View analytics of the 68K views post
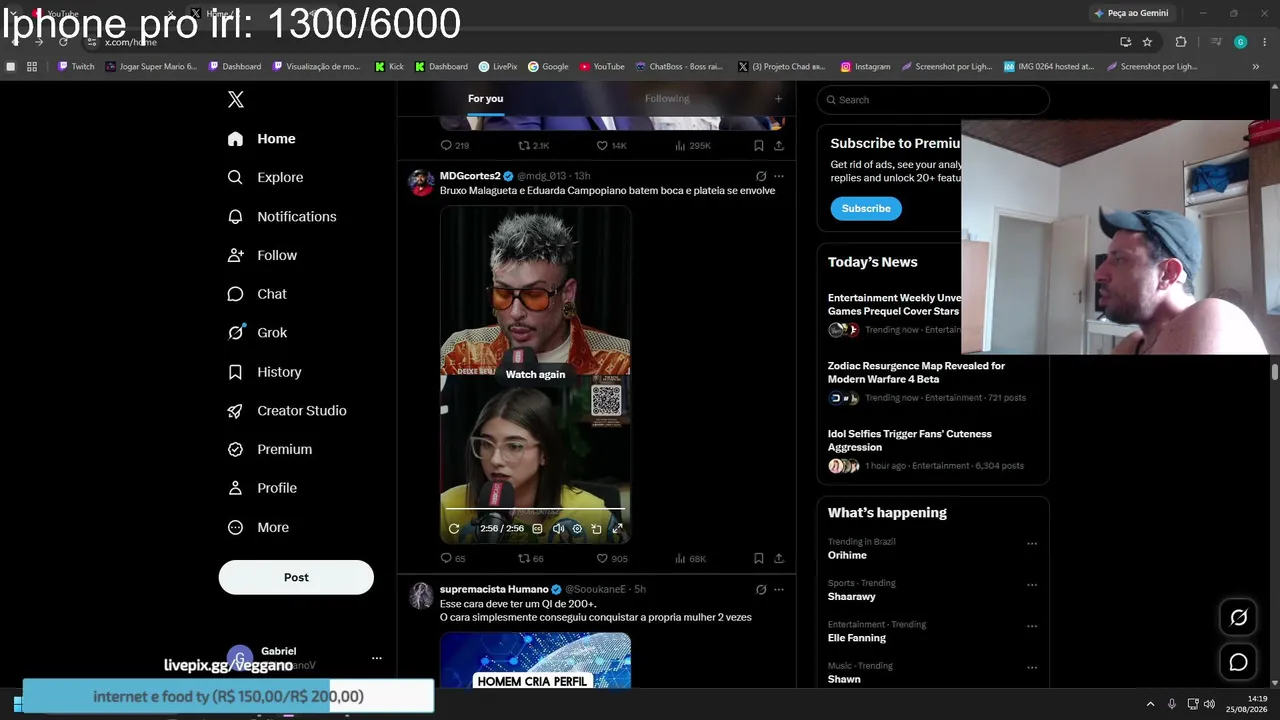The width and height of the screenshot is (1280, 720). pos(690,559)
